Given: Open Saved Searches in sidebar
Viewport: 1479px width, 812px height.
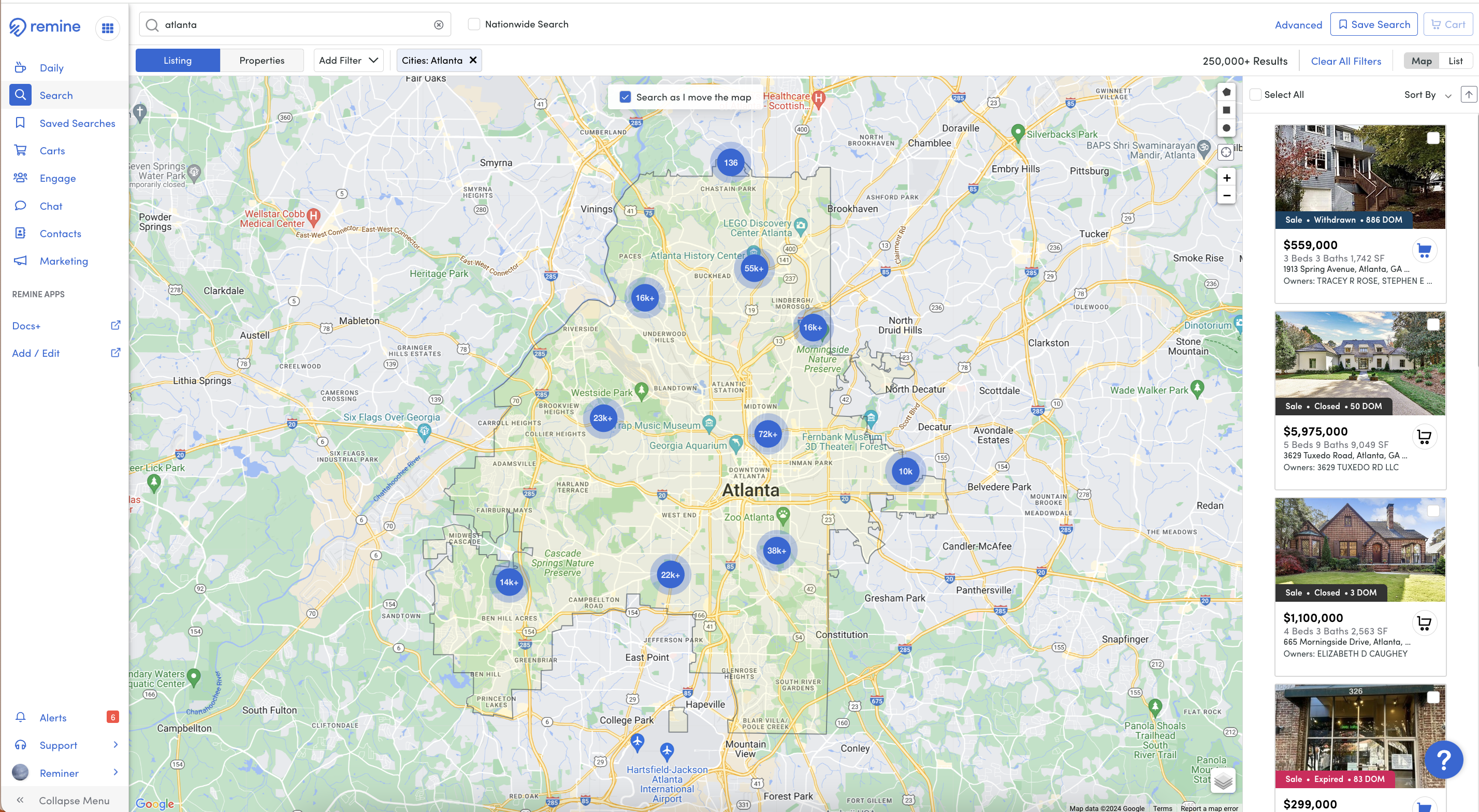Looking at the screenshot, I should click(x=65, y=123).
